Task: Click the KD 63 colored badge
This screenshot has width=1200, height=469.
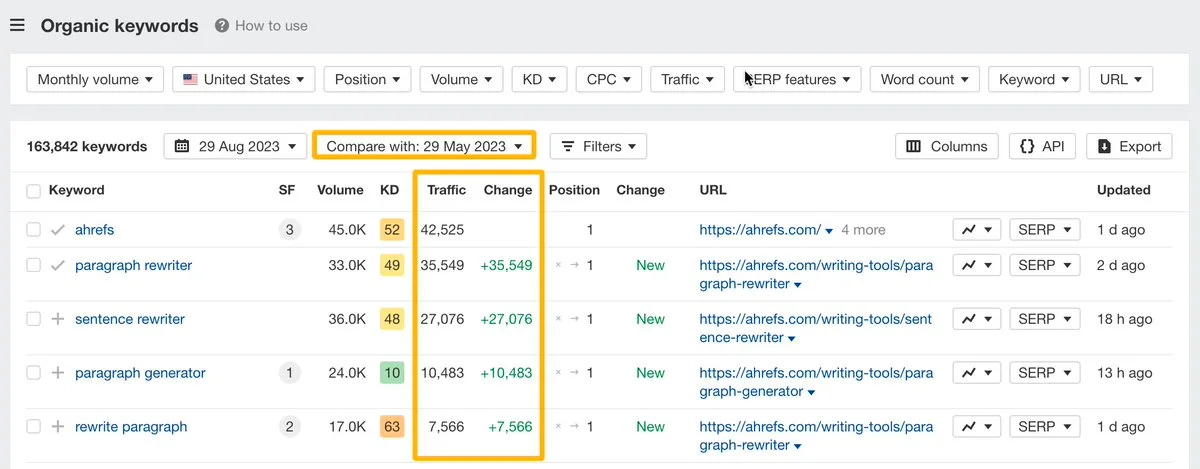Action: (x=391, y=427)
